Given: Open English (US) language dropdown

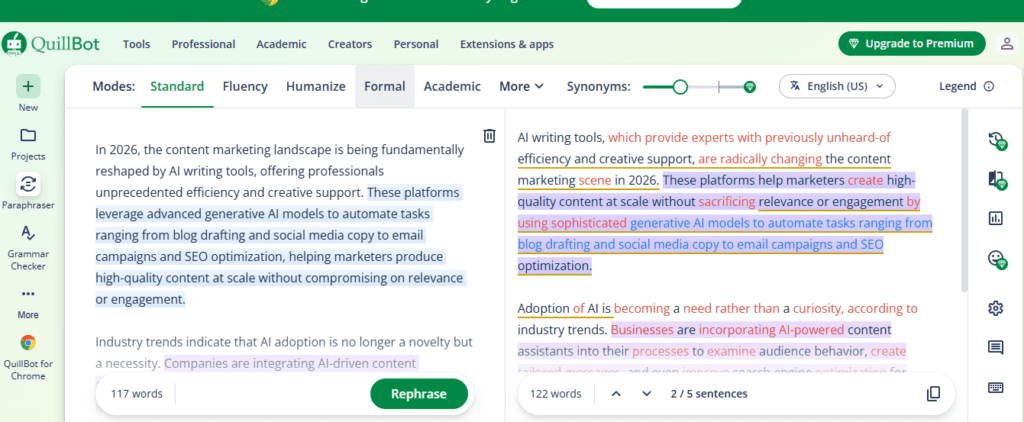Looking at the screenshot, I should tap(837, 86).
